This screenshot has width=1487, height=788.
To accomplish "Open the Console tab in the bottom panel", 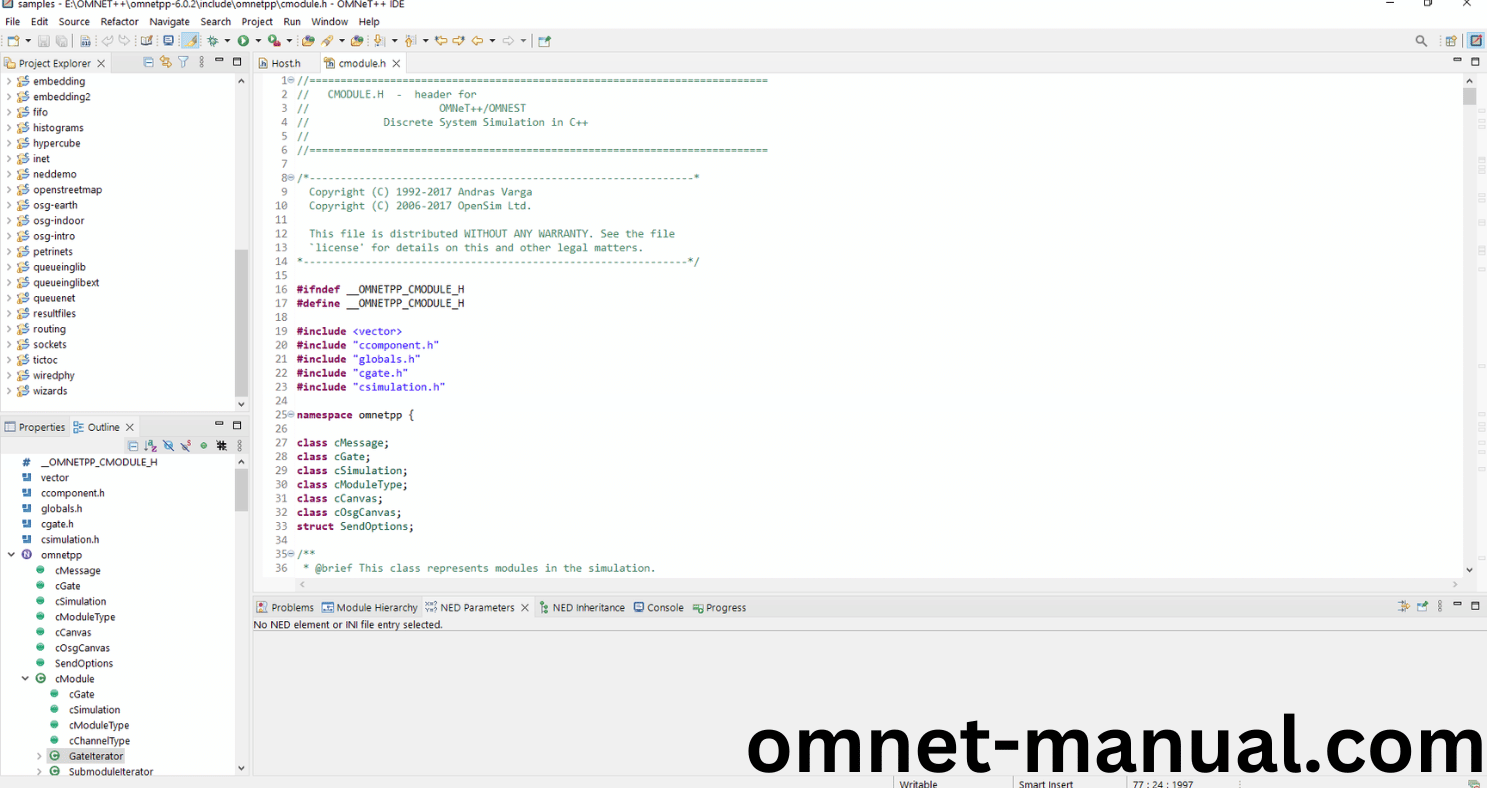I will pos(664,607).
